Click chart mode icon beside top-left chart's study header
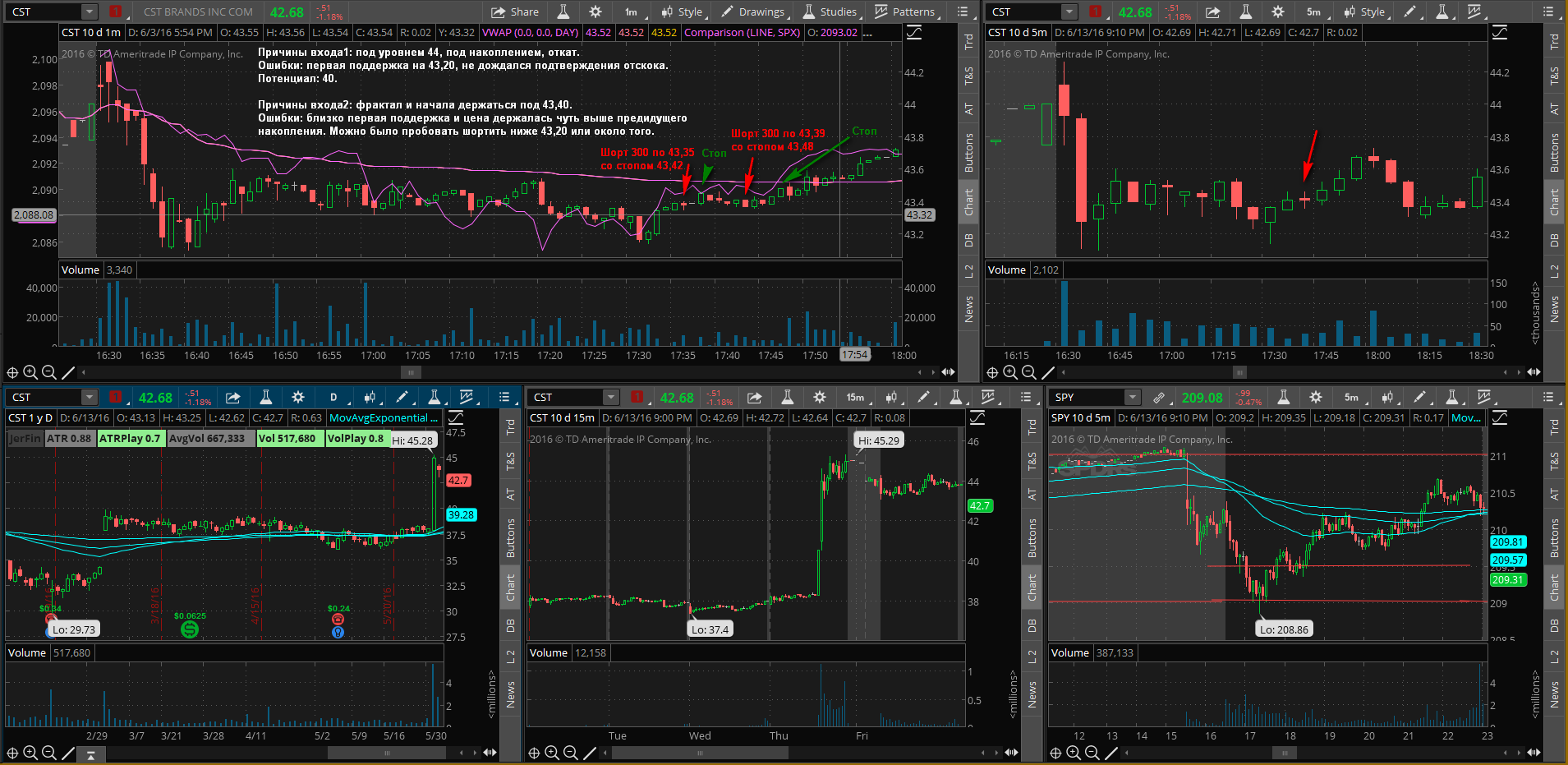This screenshot has height=765, width=1568. click(x=913, y=33)
